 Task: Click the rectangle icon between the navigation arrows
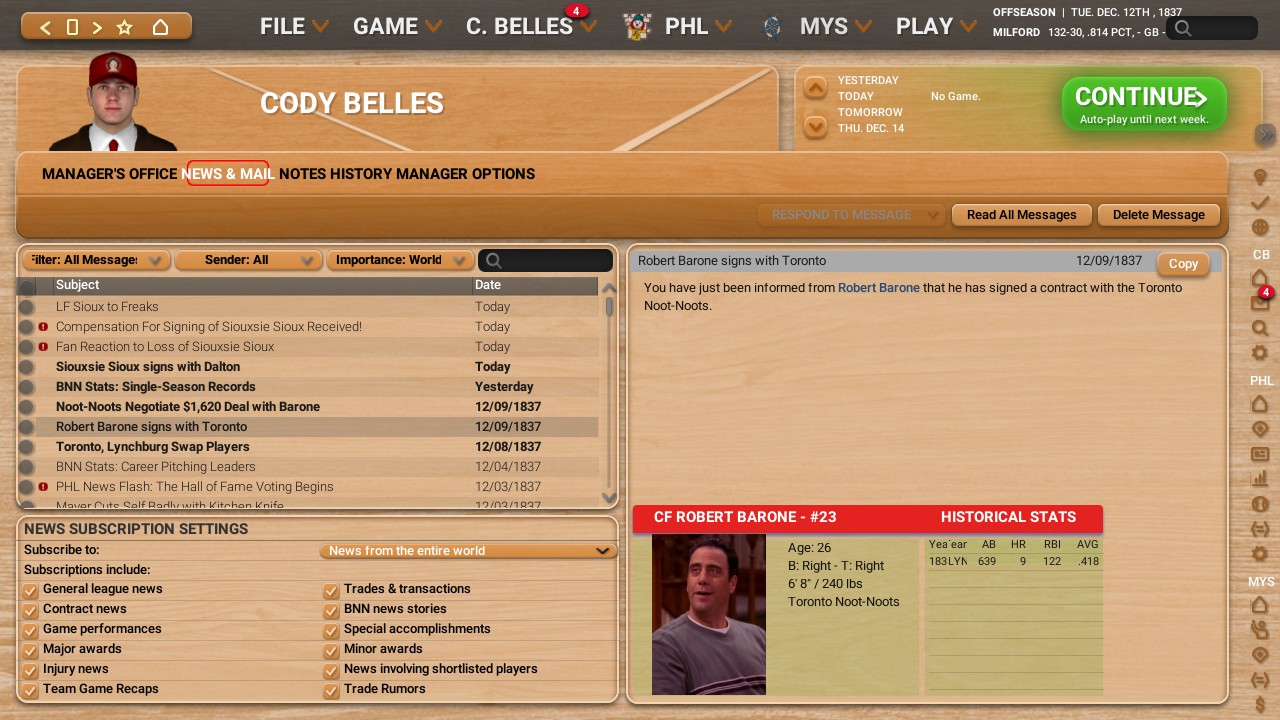[x=72, y=27]
